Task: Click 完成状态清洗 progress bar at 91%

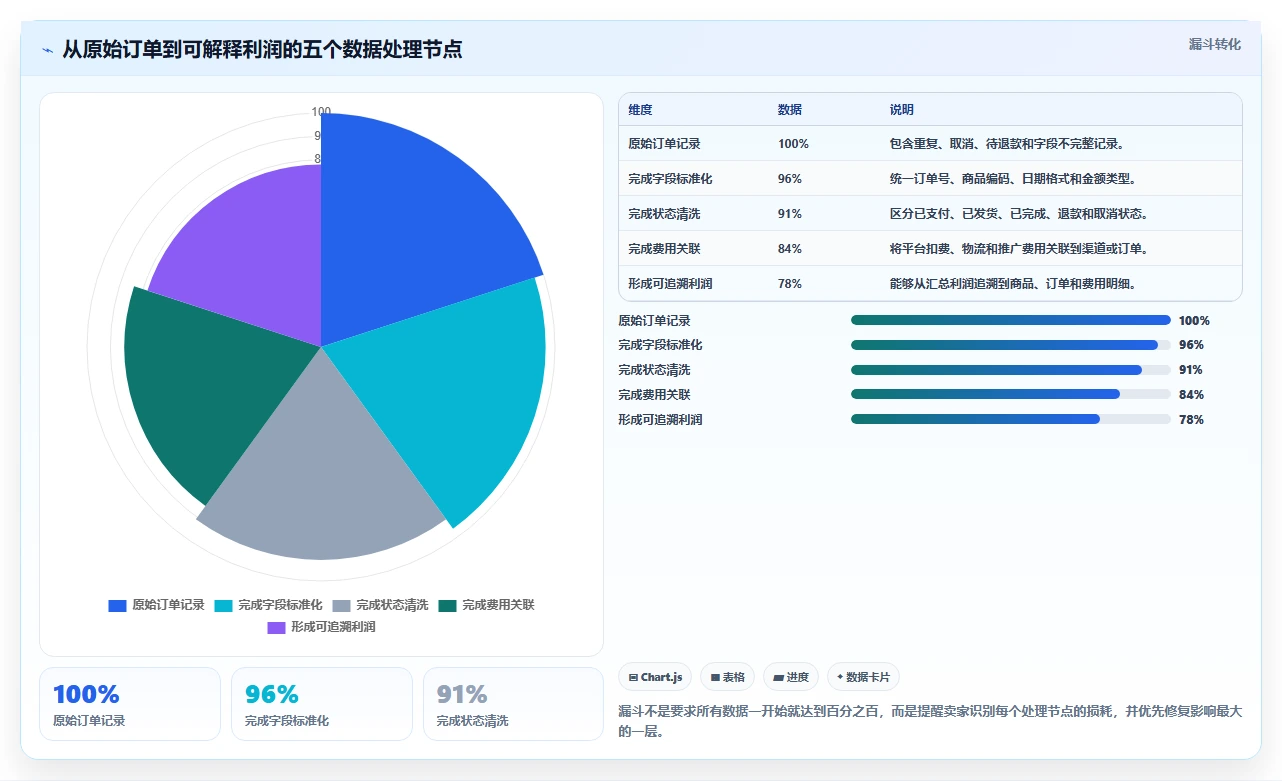Action: 1010,370
